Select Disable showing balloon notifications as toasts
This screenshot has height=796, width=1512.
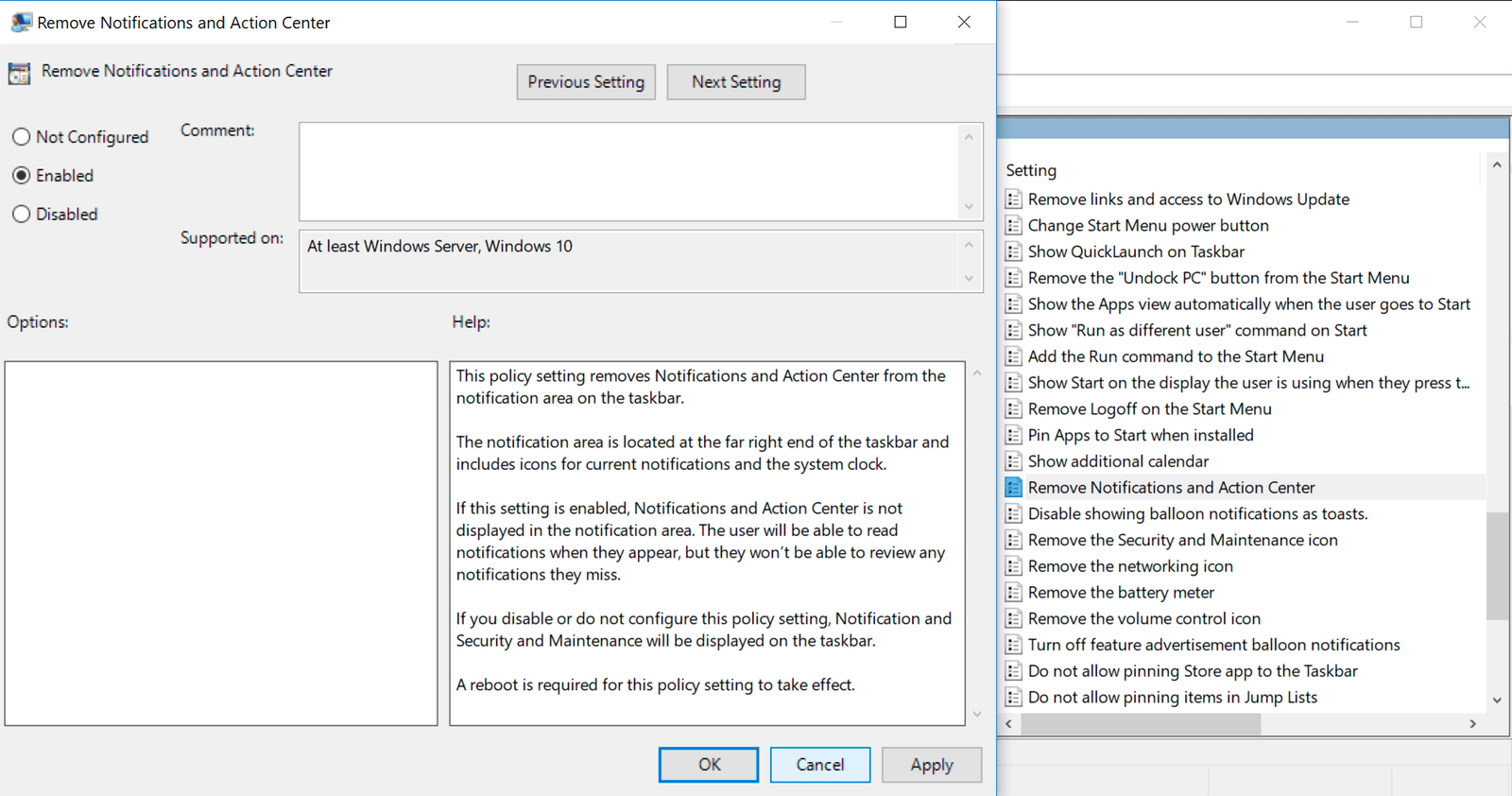[1198, 513]
